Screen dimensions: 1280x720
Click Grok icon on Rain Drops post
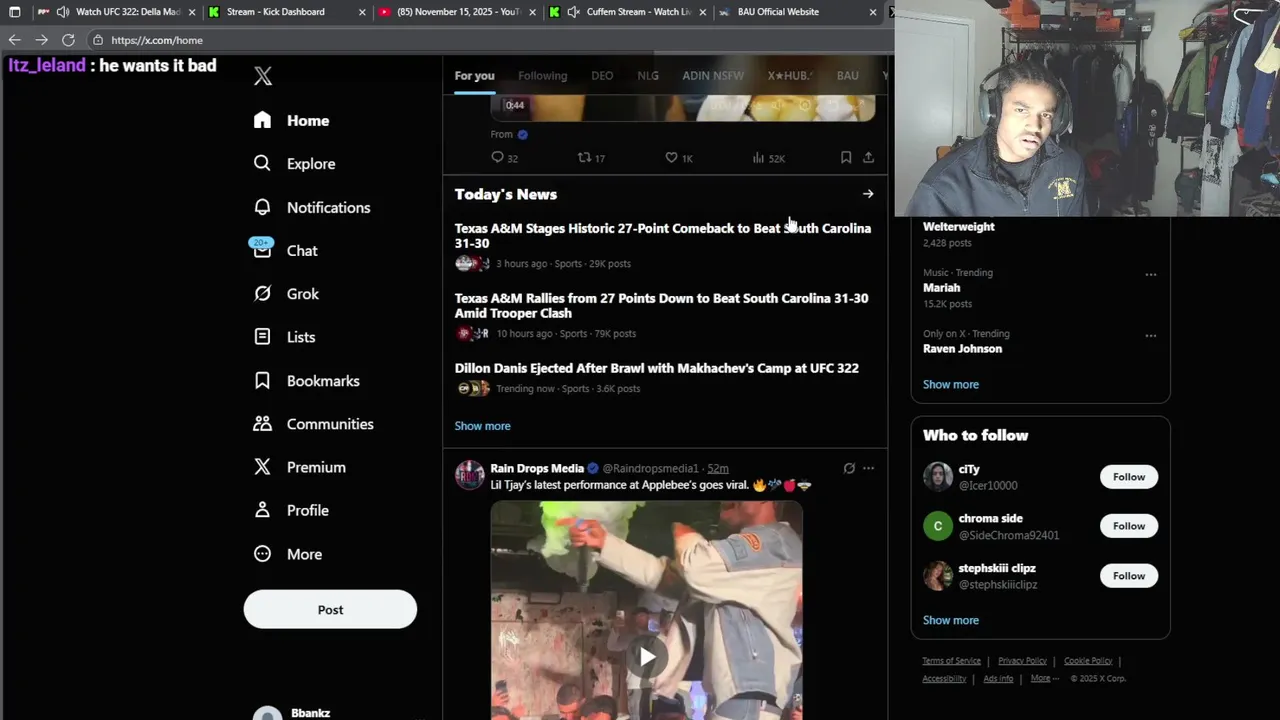click(x=849, y=468)
